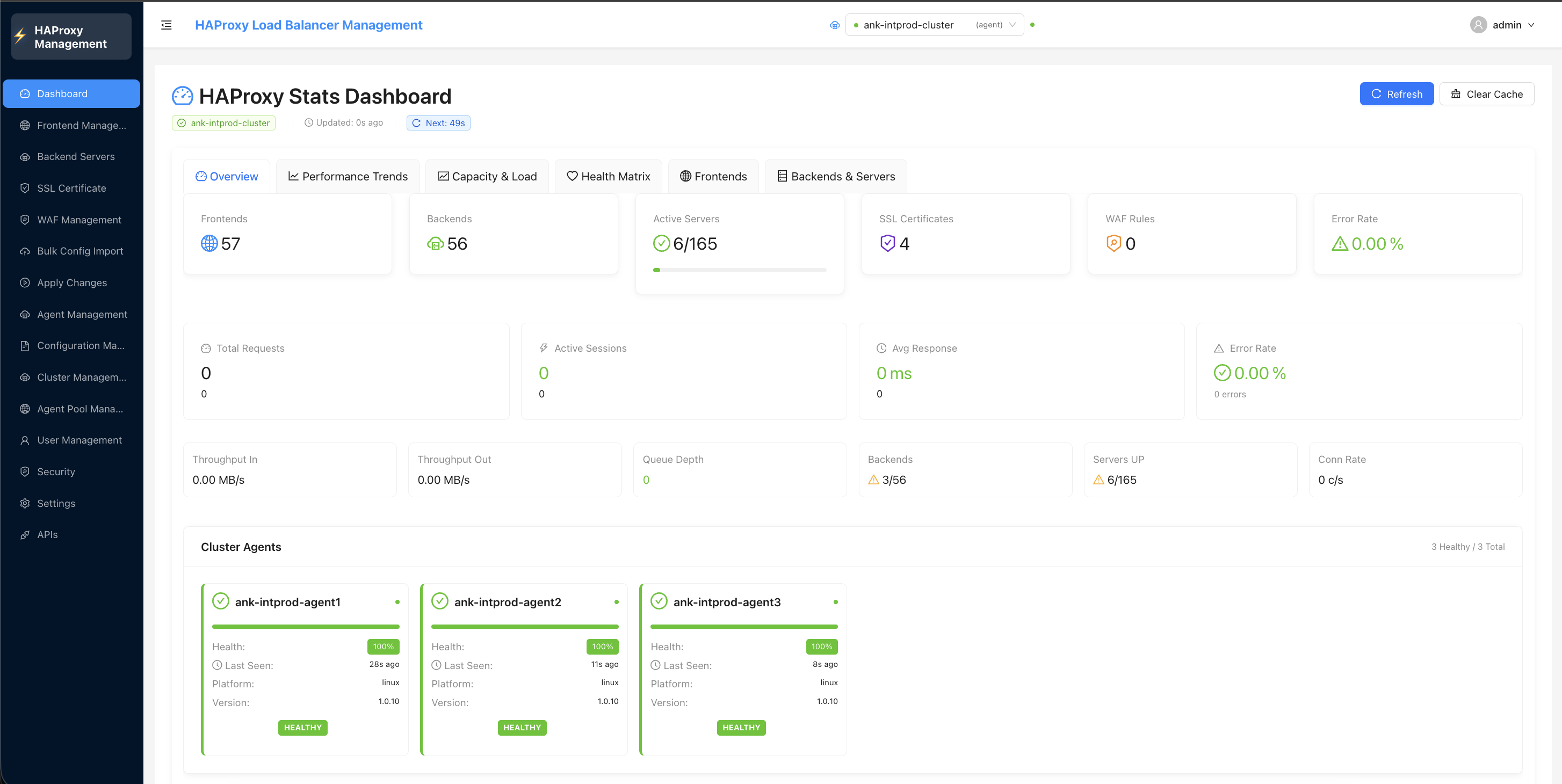Click the Next: 49s countdown tag
The width and height of the screenshot is (1562, 784).
[438, 122]
